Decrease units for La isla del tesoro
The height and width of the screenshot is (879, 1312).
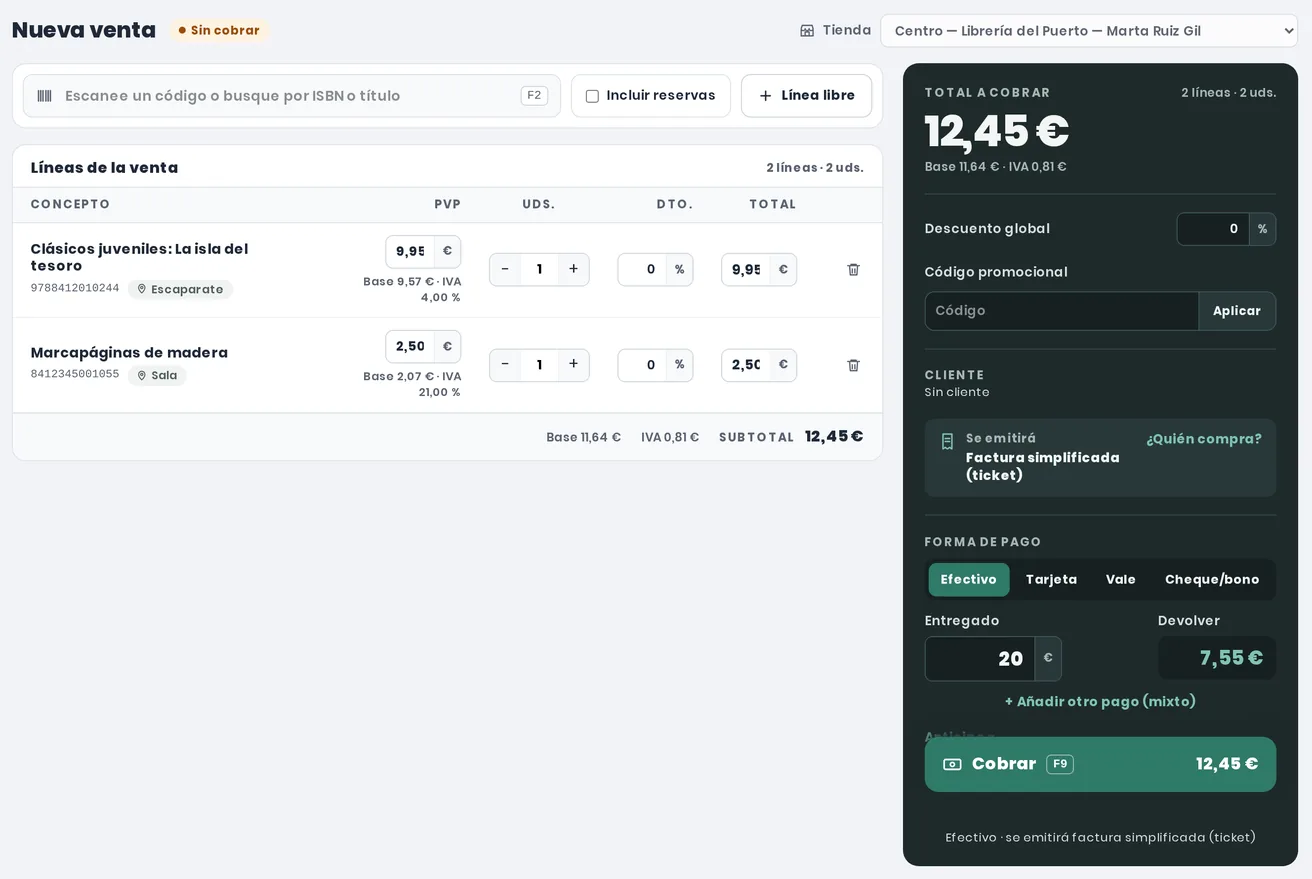tap(505, 269)
